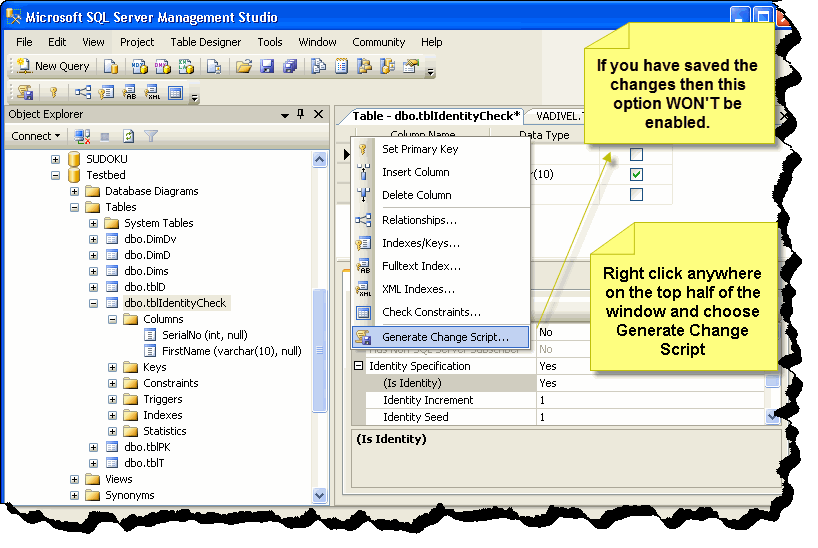Open an Analysis Services XMLA Query

coord(186,66)
